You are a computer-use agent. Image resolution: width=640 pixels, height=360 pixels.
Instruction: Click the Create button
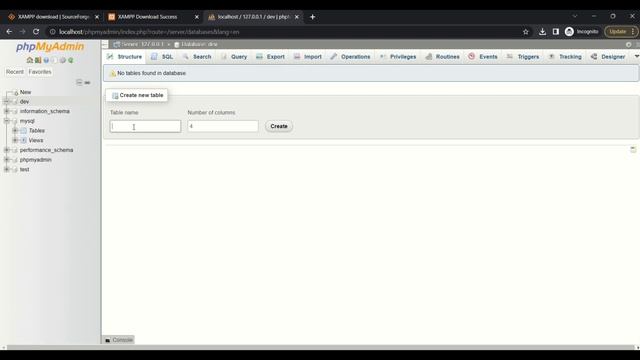[x=279, y=127]
